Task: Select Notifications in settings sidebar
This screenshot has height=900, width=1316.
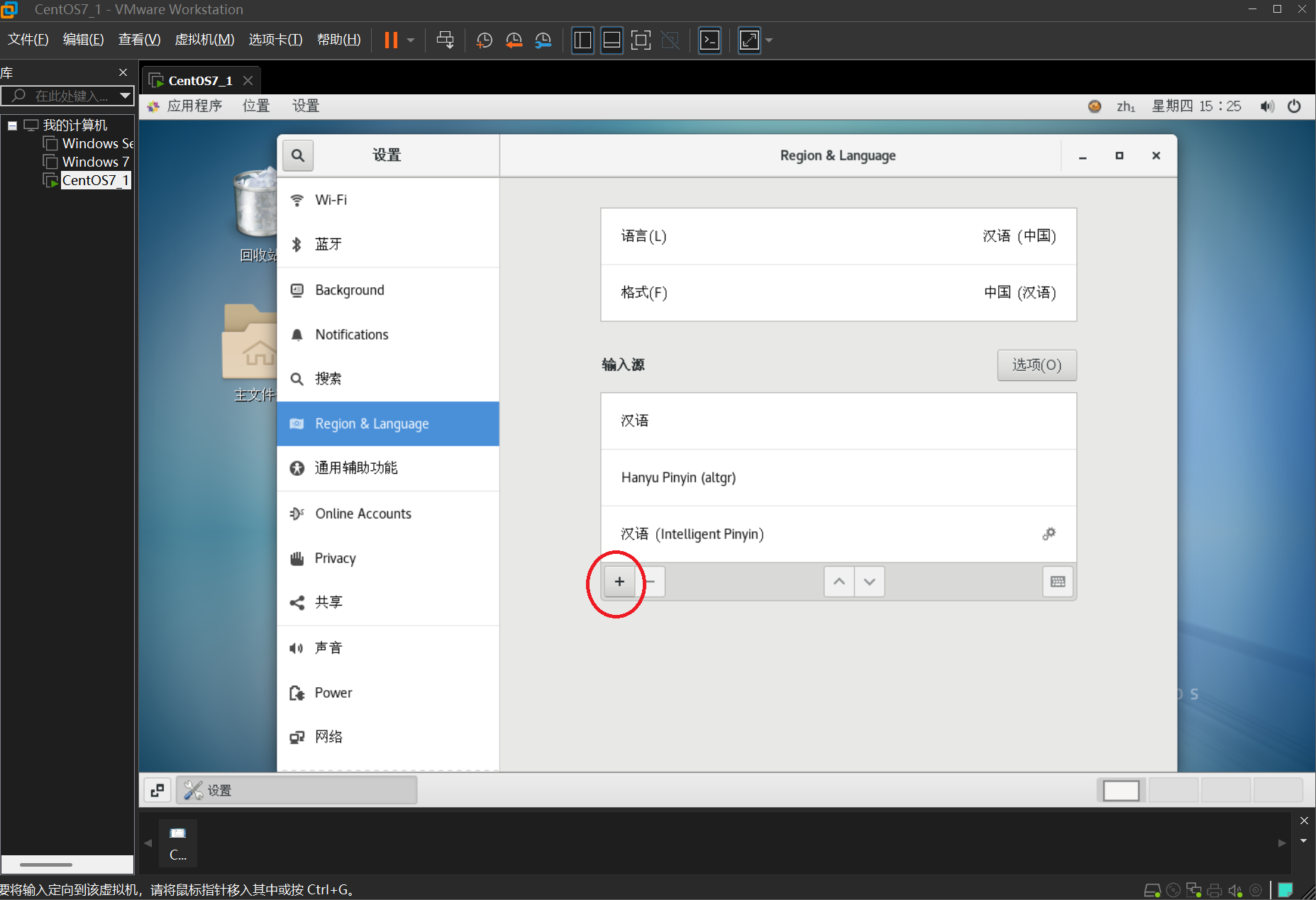Action: point(388,335)
